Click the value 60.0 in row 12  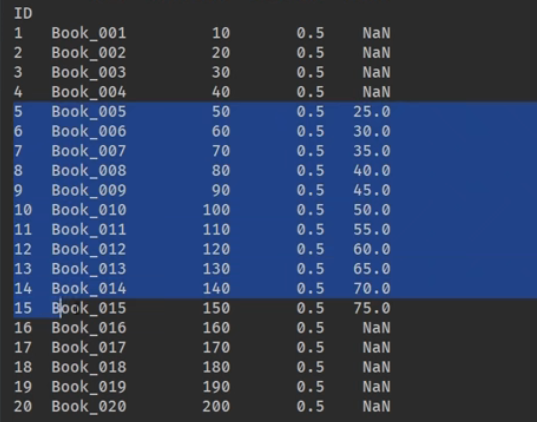point(372,249)
